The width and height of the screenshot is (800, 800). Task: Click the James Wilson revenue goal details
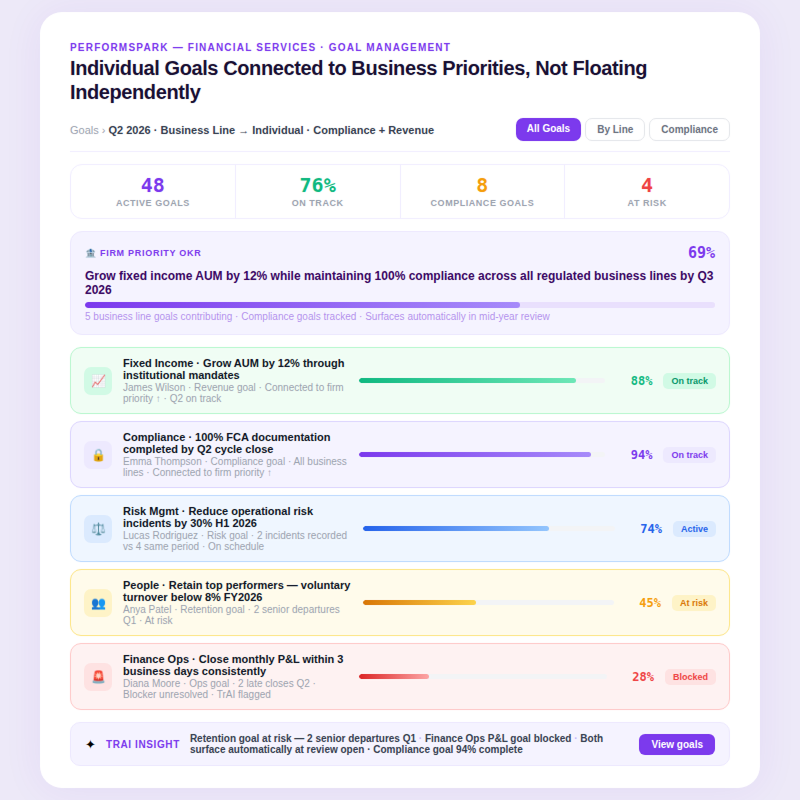(x=233, y=393)
